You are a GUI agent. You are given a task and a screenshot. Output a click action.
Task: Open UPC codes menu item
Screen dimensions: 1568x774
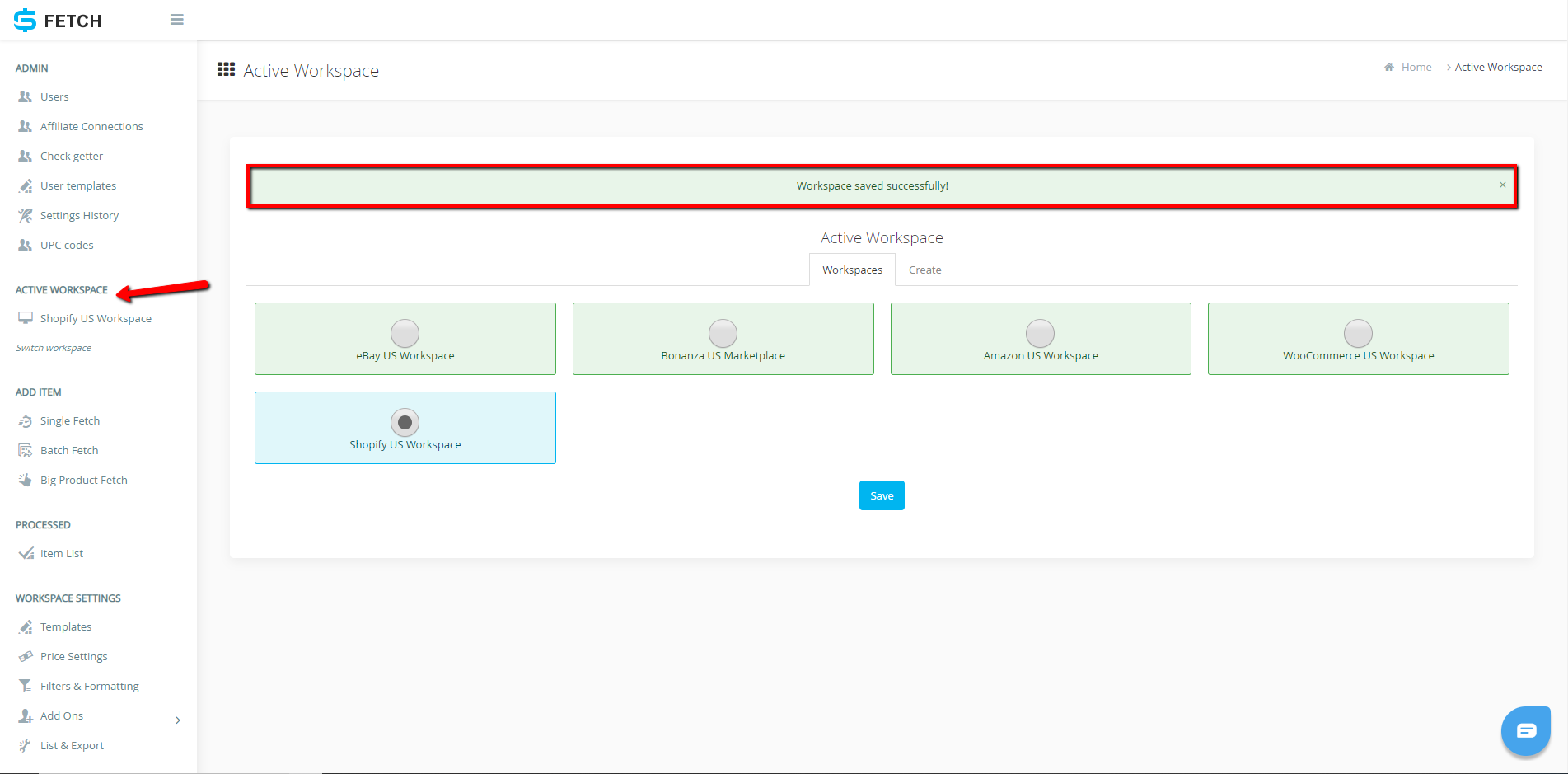[67, 245]
